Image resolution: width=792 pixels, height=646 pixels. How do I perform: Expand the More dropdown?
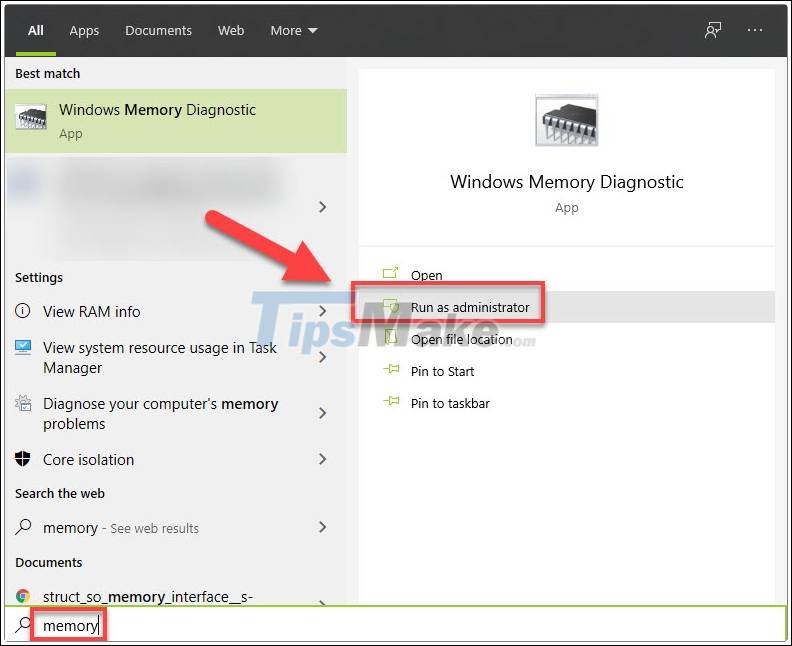(293, 30)
